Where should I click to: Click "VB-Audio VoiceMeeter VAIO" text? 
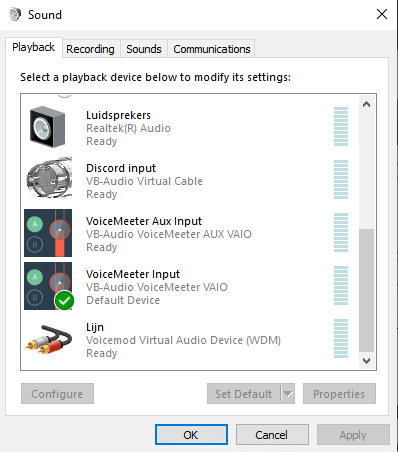(157, 287)
